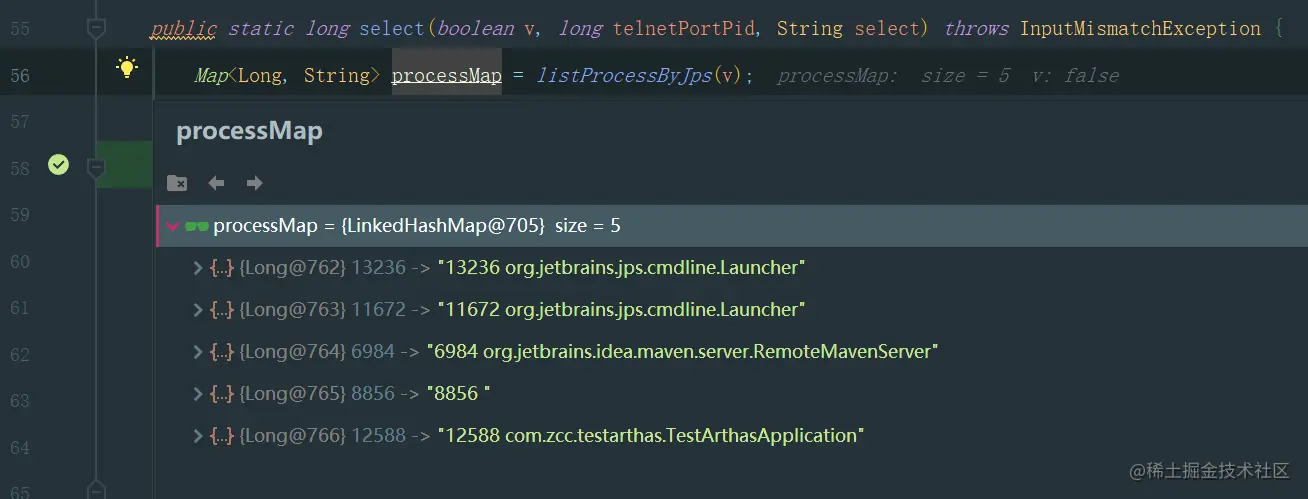Collapse the processMap LinkedHashMap root node

(x=173, y=226)
